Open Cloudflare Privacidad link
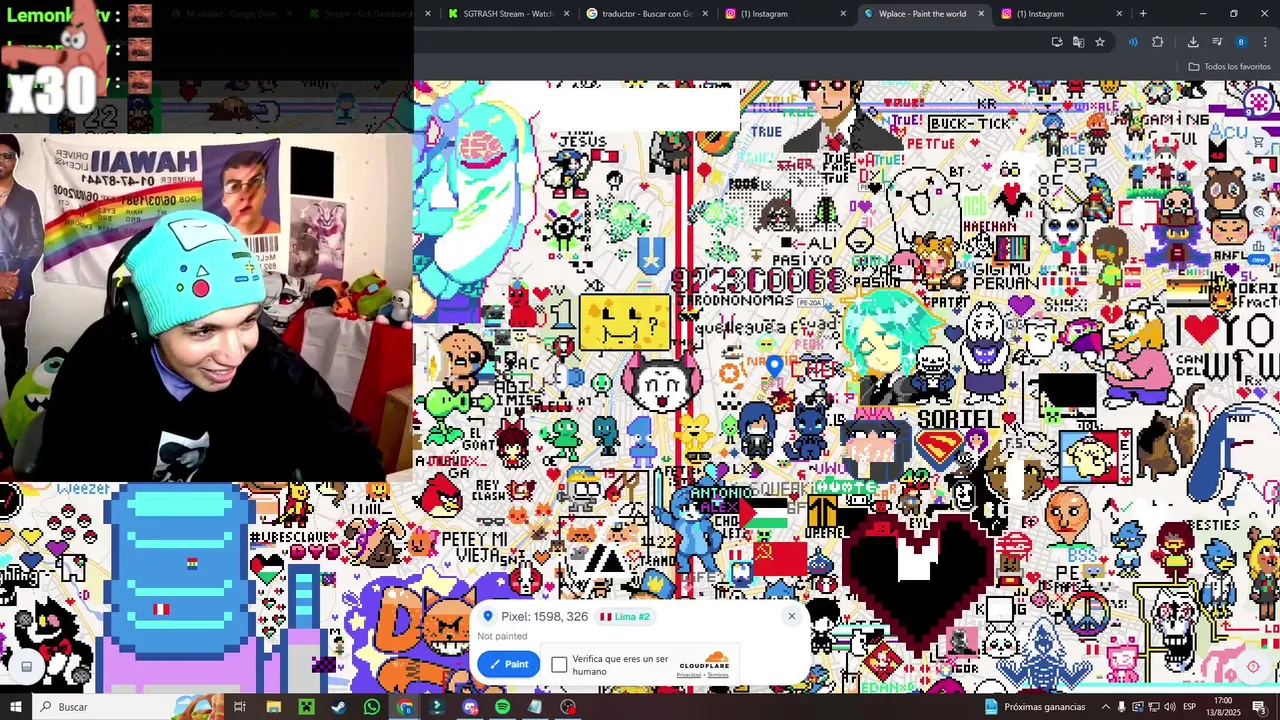1280x720 pixels. point(688,675)
